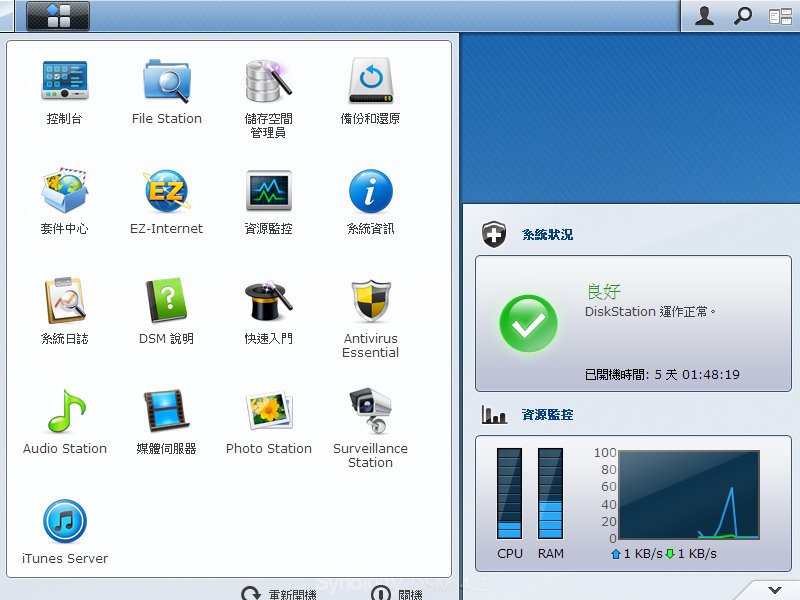Viewport: 800px width, 600px height.
Task: Launch Photo Station
Action: (268, 411)
